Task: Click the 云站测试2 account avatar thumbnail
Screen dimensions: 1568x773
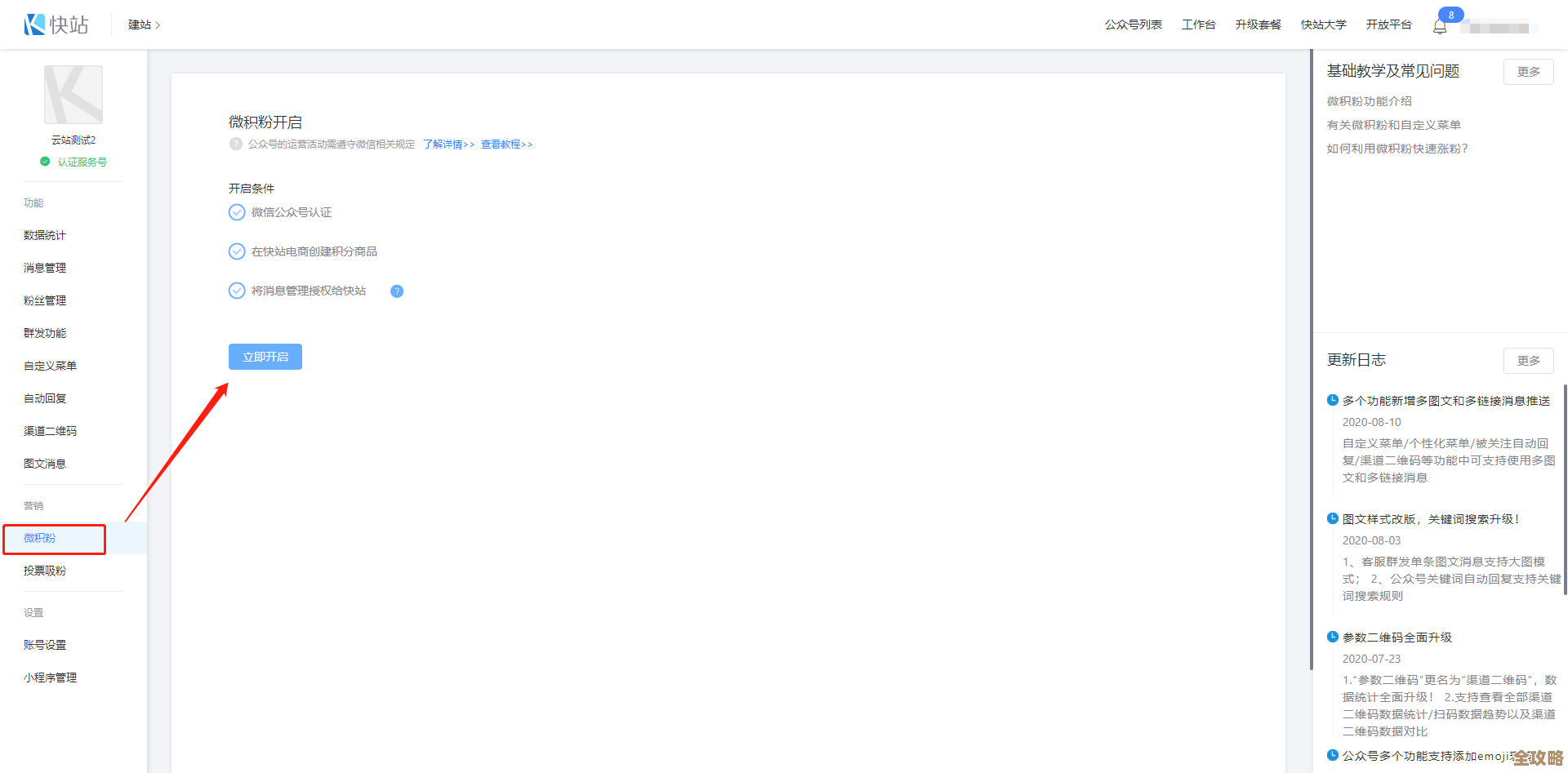Action: (x=73, y=95)
